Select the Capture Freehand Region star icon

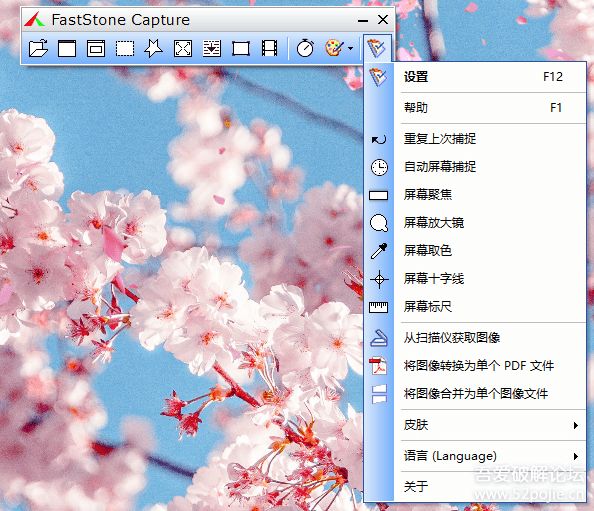coord(153,48)
